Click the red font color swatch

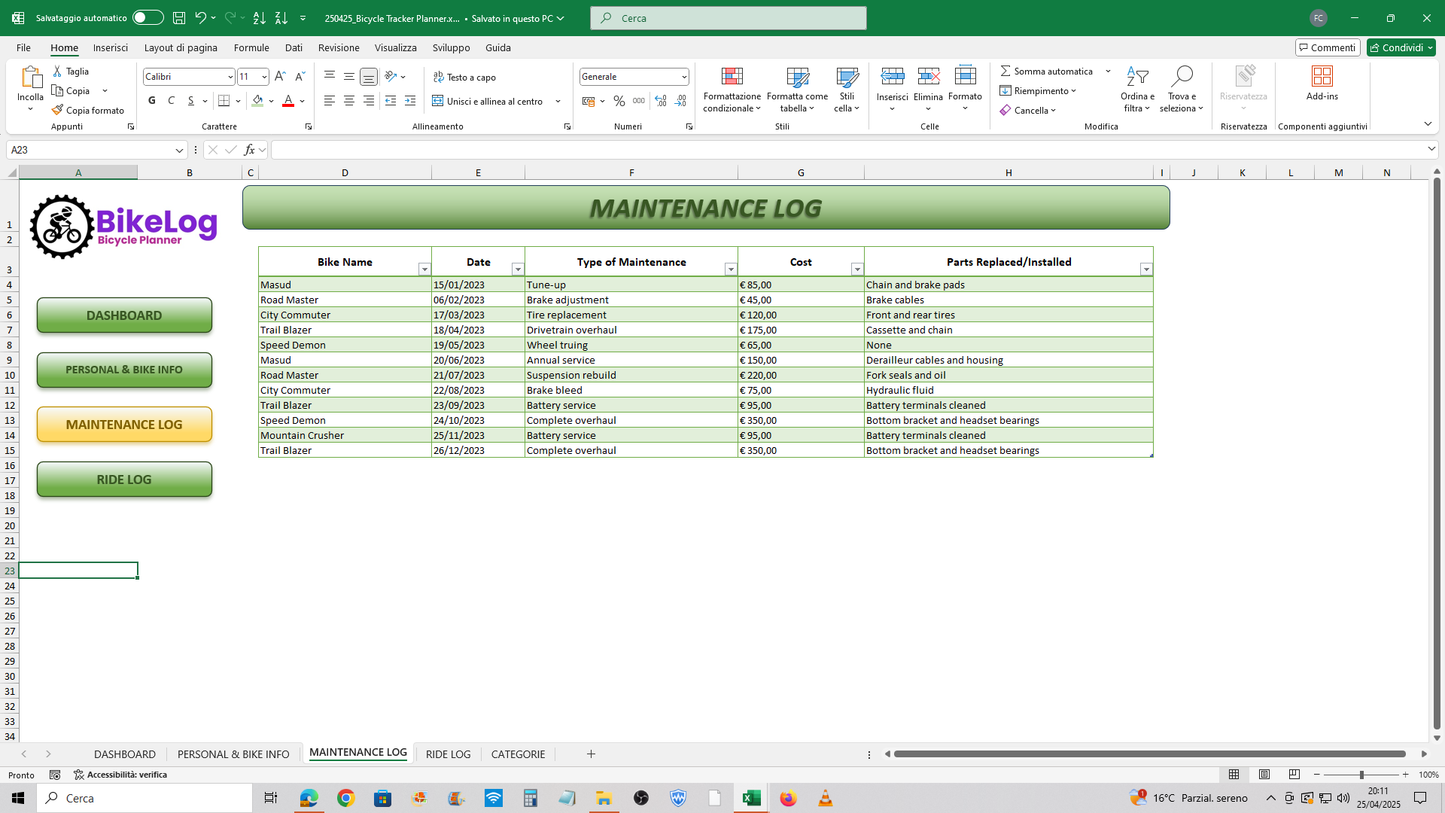point(288,101)
